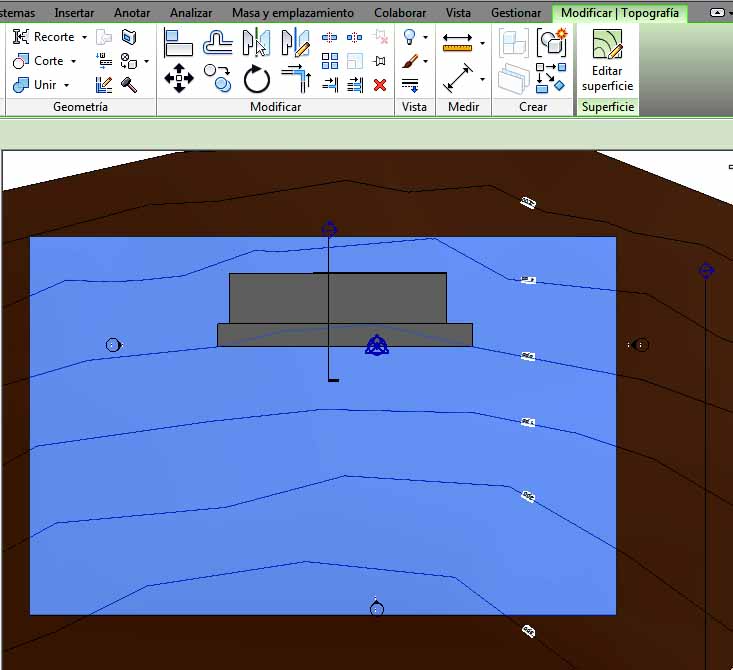Click the Editar superficie button
733x670 pixels.
pyautogui.click(x=606, y=60)
